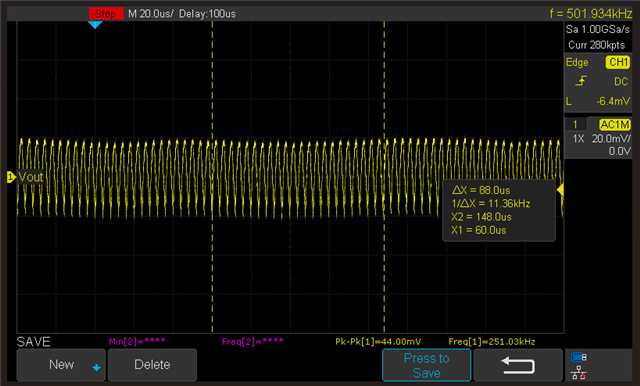This screenshot has height=386, width=640.
Task: Click the network connection status icon
Action: coord(579,373)
